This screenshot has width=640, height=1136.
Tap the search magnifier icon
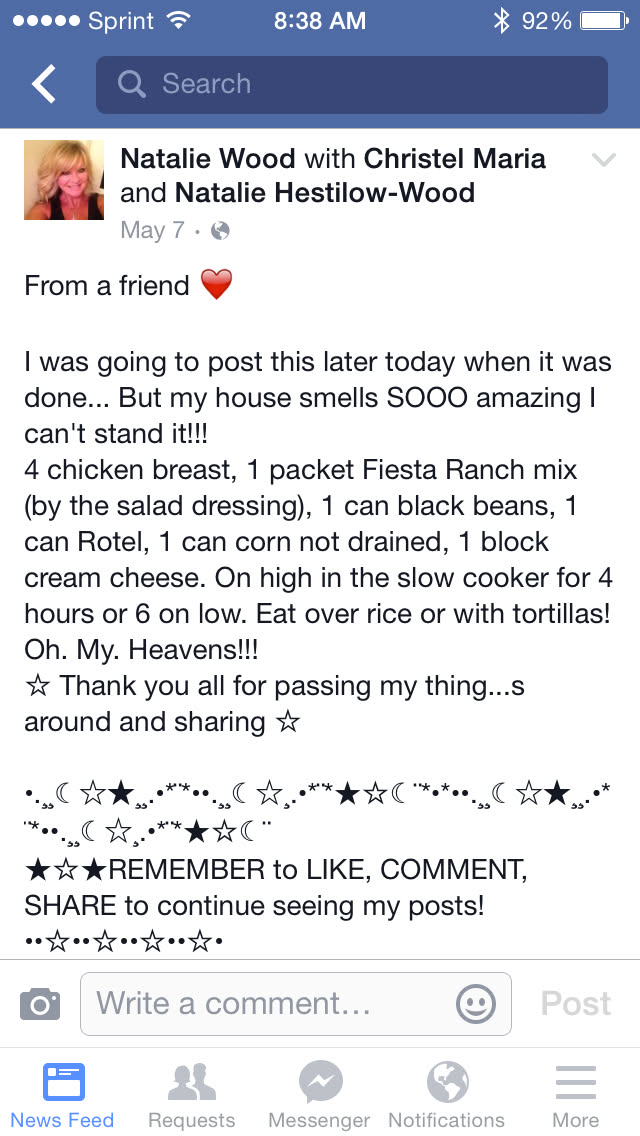pos(131,84)
